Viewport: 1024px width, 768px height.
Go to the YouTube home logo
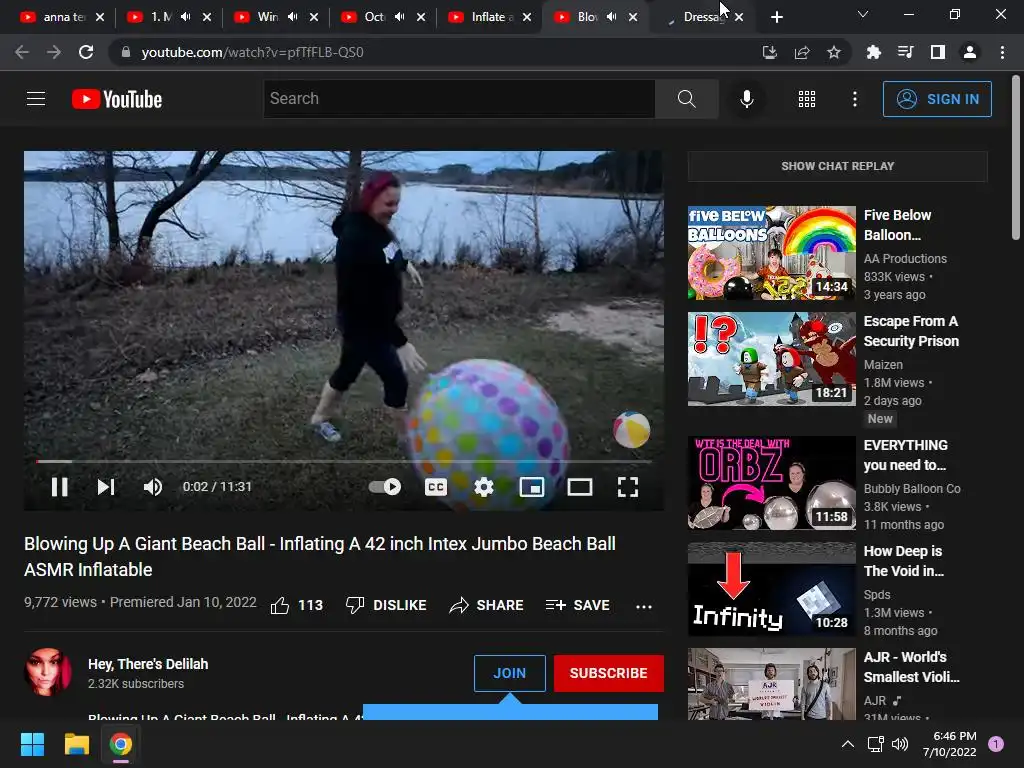point(117,99)
